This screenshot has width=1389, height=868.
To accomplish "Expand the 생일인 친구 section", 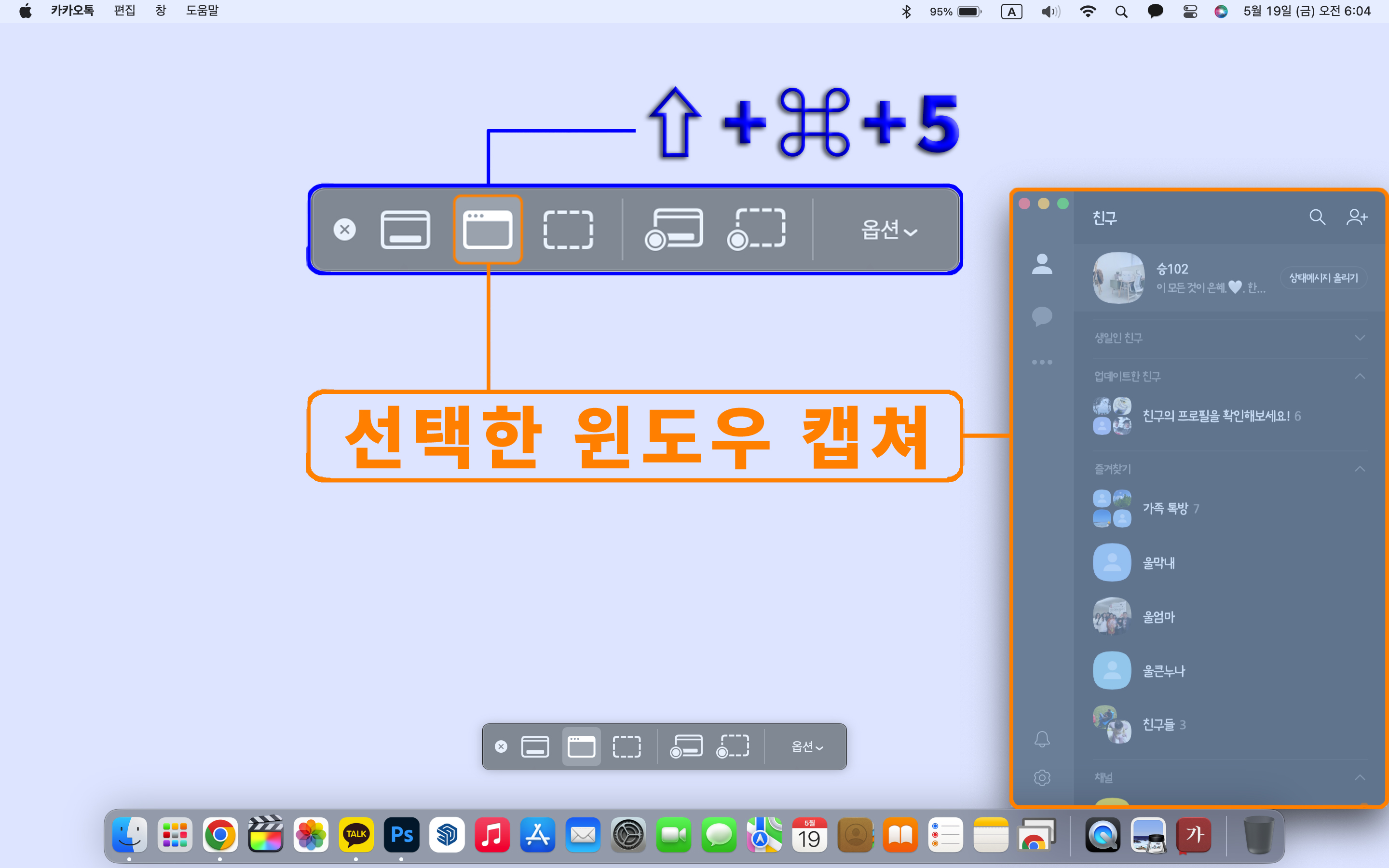I will [1359, 338].
